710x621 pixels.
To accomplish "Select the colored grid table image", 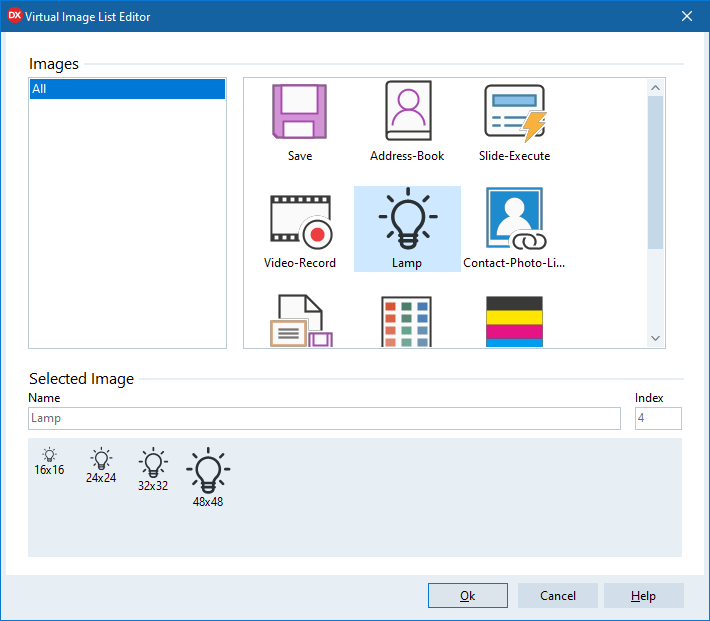I will 406,322.
